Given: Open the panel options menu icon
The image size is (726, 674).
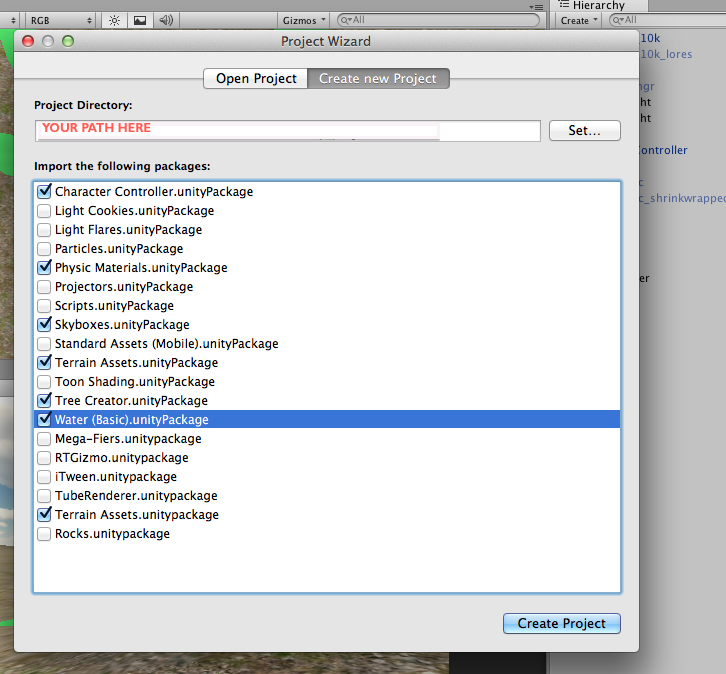Looking at the screenshot, I should [x=536, y=7].
